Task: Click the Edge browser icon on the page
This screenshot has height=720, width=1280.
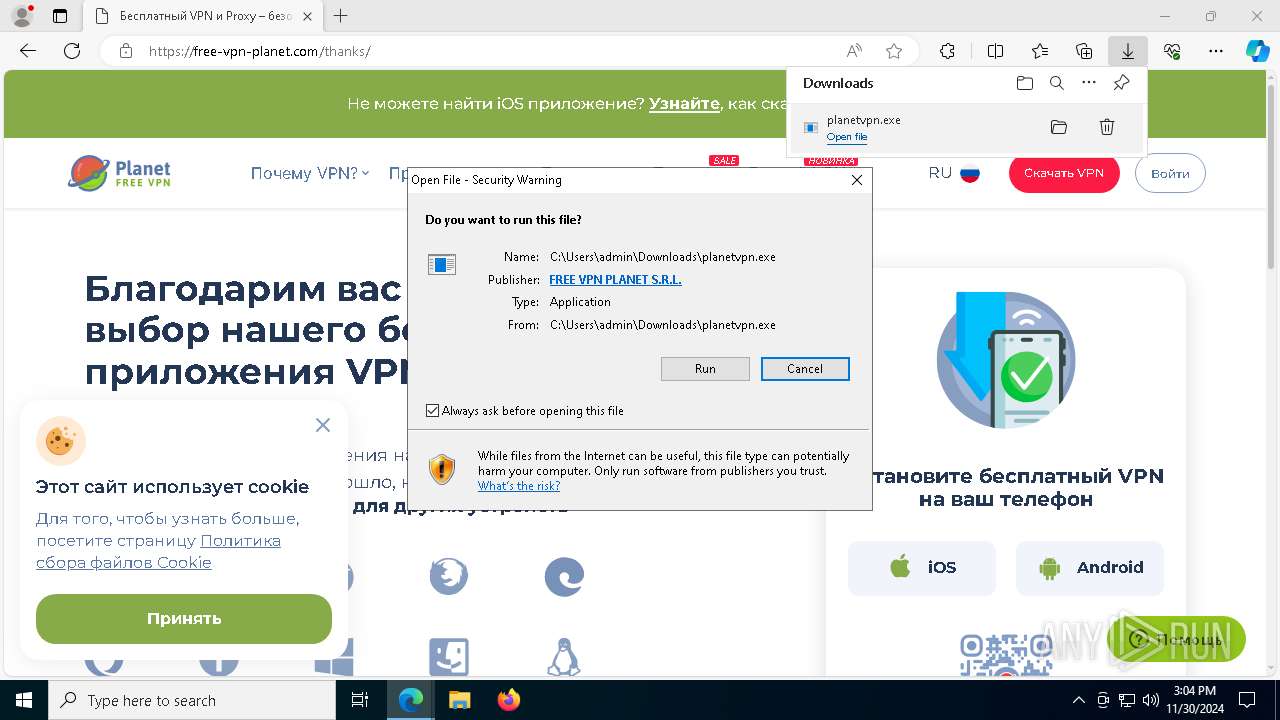Action: tap(564, 577)
